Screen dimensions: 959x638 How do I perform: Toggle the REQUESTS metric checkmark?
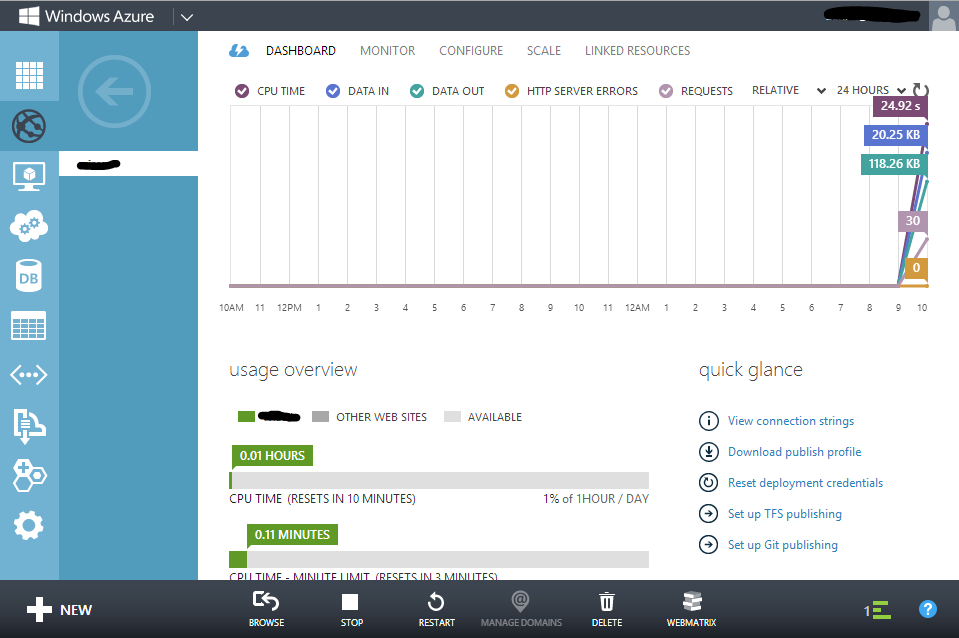click(666, 91)
